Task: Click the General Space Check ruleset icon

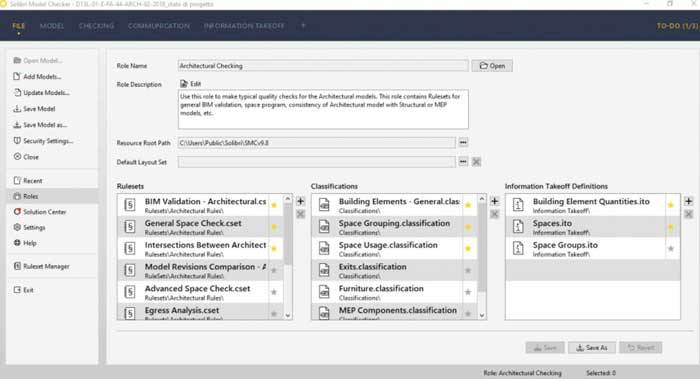Action: pyautogui.click(x=129, y=227)
